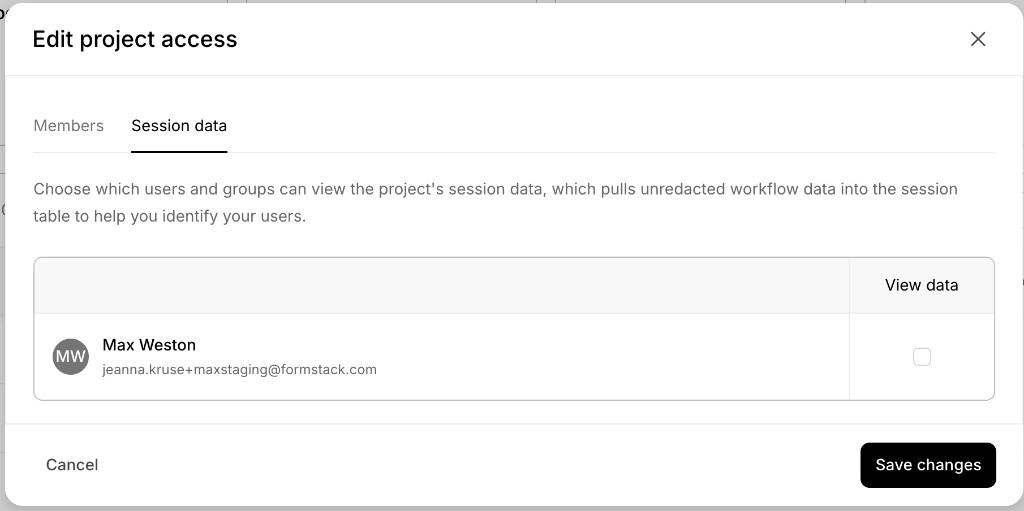Click the empty table header cell
Screen dimensions: 1024x511
point(441,286)
